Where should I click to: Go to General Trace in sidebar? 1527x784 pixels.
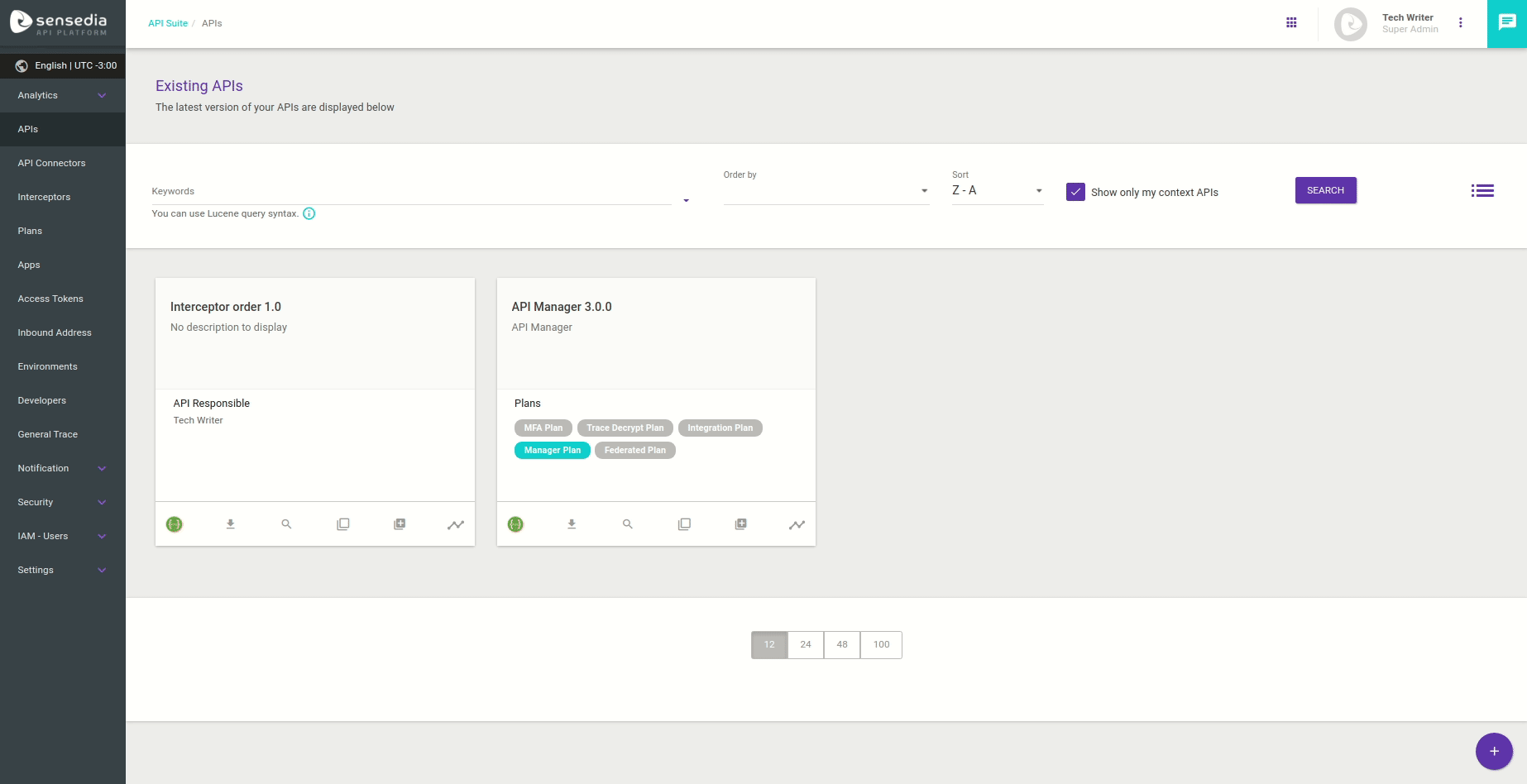click(48, 435)
